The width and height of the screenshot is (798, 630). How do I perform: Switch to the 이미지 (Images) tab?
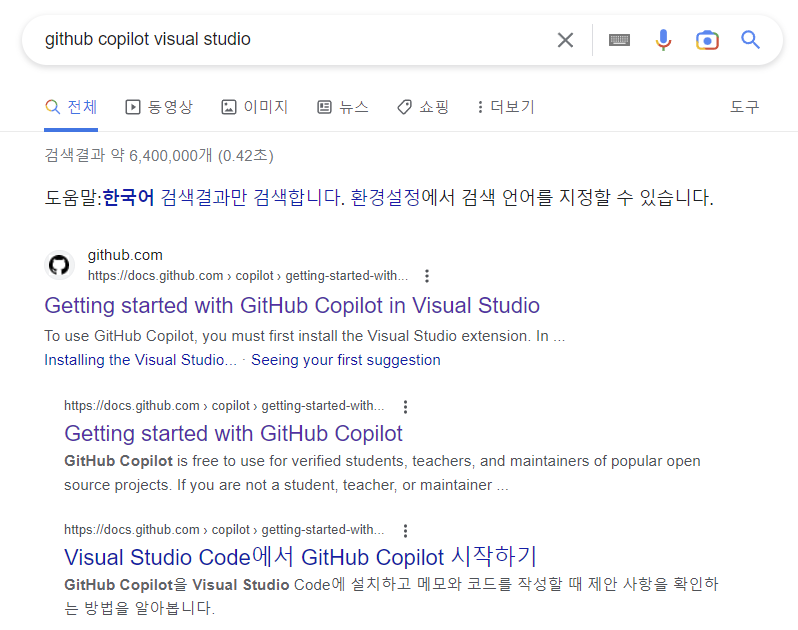click(x=255, y=107)
